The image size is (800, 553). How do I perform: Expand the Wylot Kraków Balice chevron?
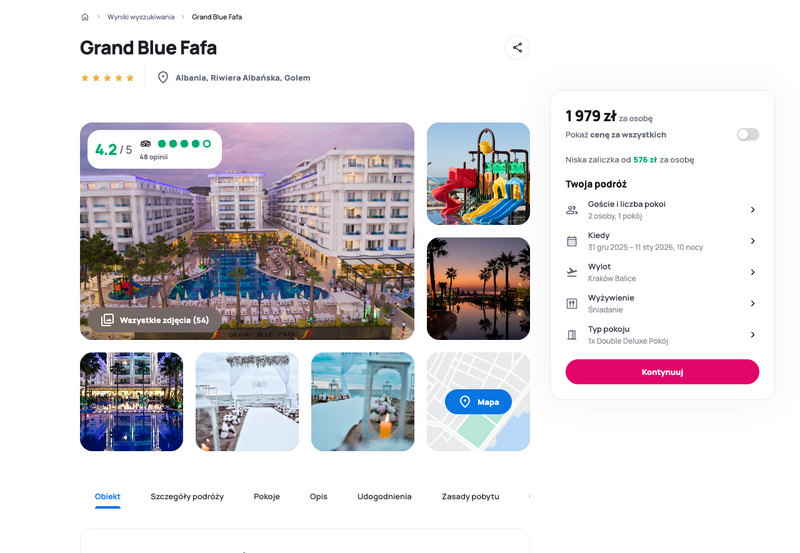753,272
